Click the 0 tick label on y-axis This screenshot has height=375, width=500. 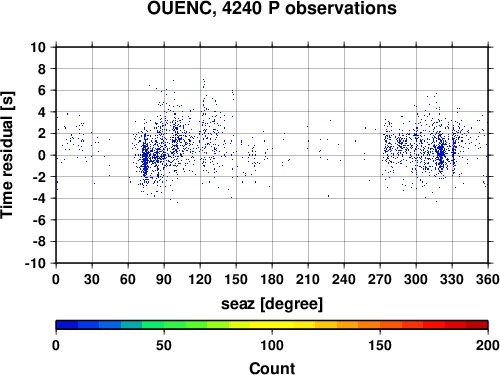tap(42, 155)
